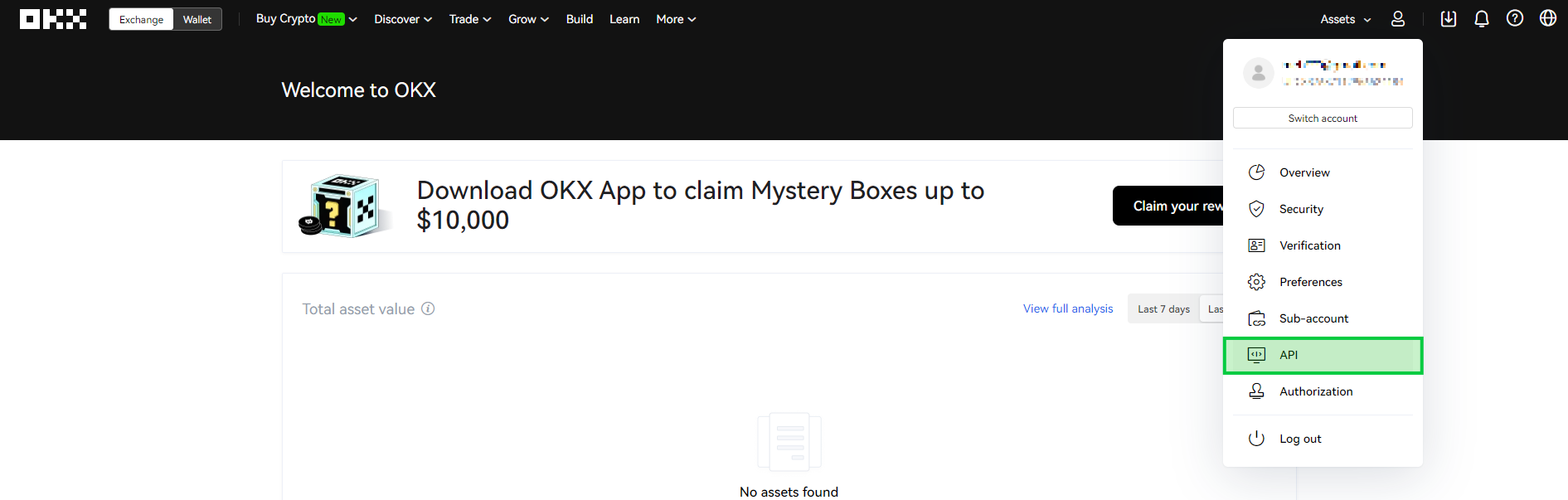Switch to Wallet mode
Screen dimensions: 1568x500
(197, 19)
